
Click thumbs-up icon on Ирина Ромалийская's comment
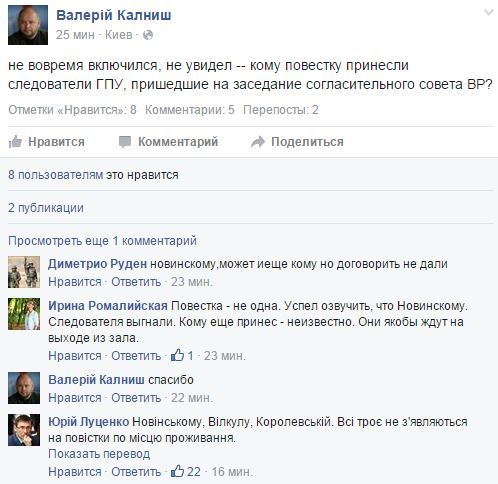177,355
